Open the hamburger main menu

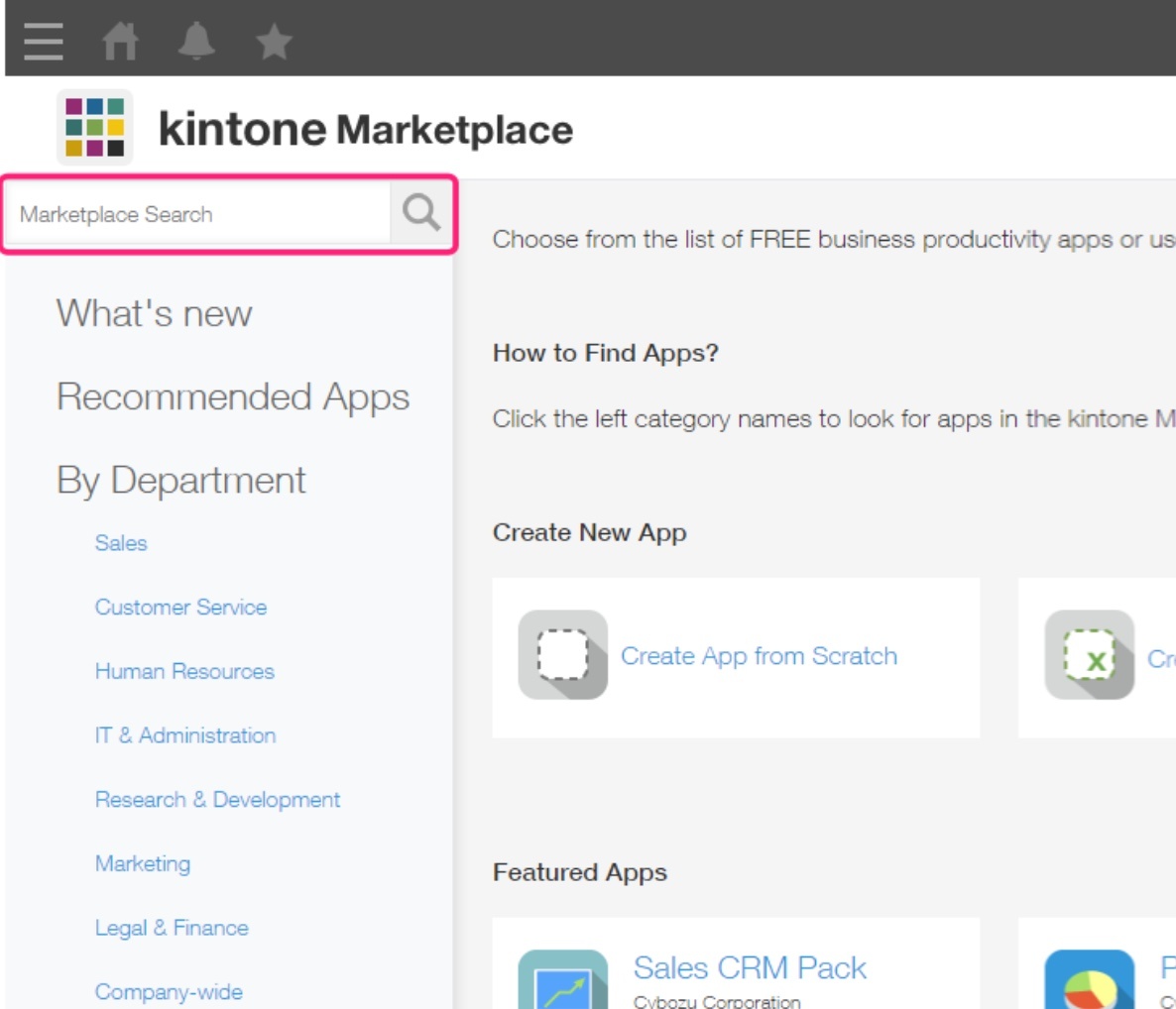point(44,41)
